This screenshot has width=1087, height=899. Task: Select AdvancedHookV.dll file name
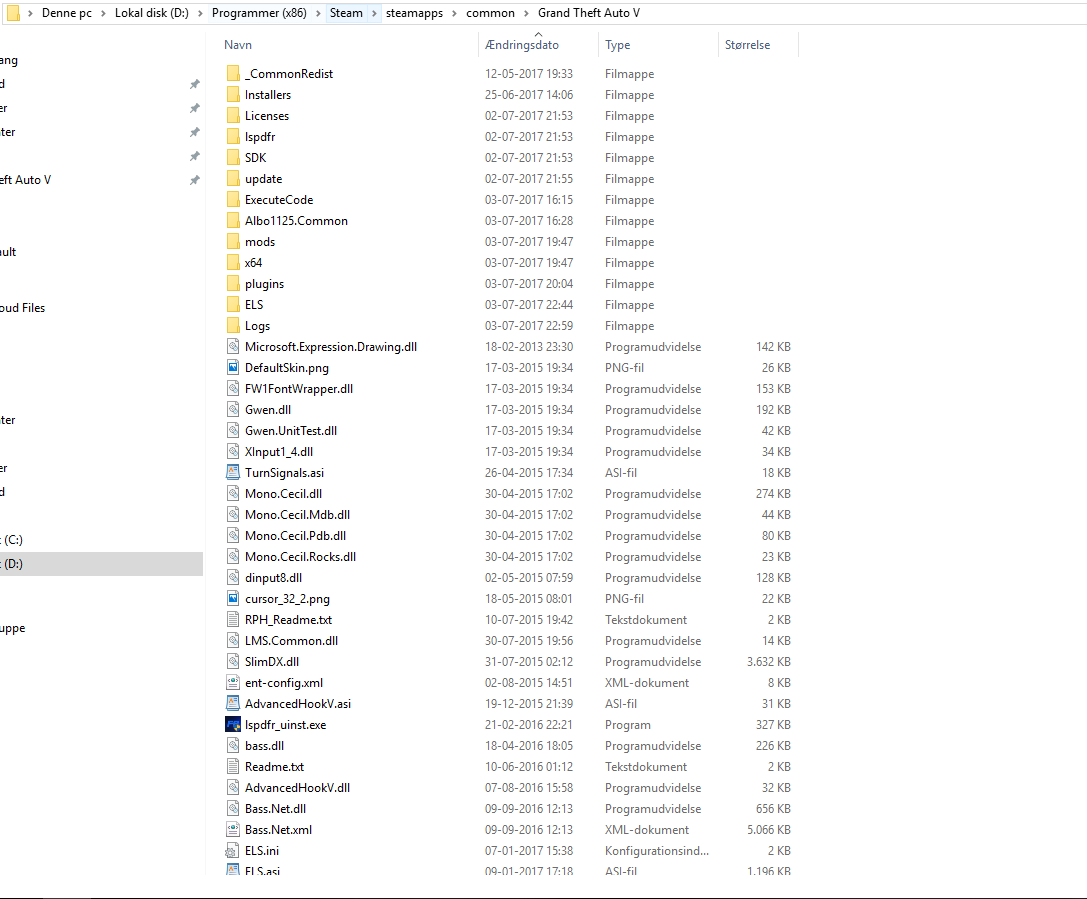point(297,787)
